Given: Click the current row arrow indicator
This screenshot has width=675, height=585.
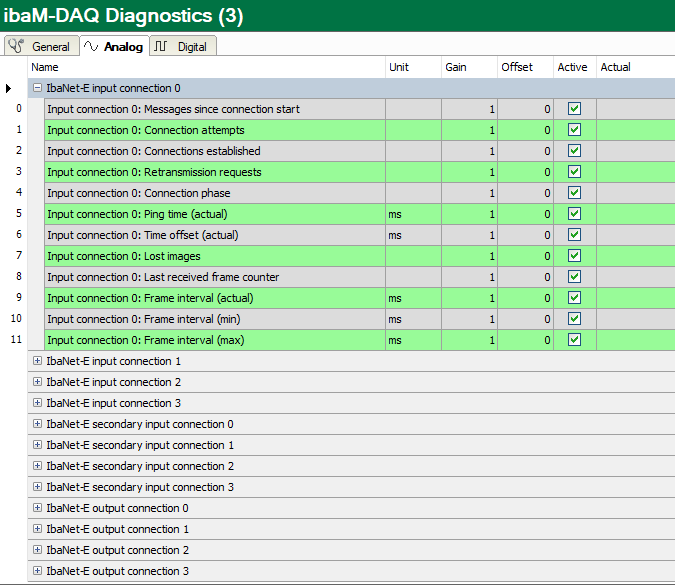Looking at the screenshot, I should 8,88.
